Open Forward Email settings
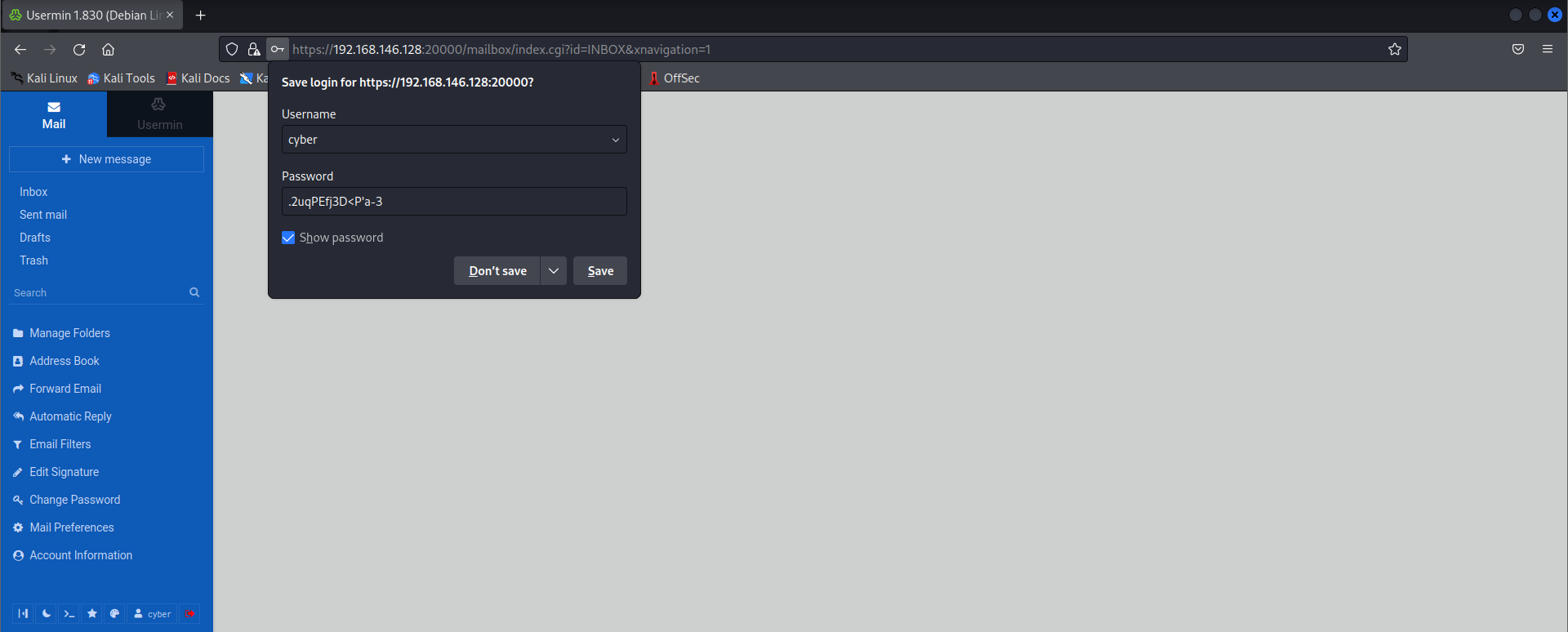Screen dimensions: 1568x632 57,389
